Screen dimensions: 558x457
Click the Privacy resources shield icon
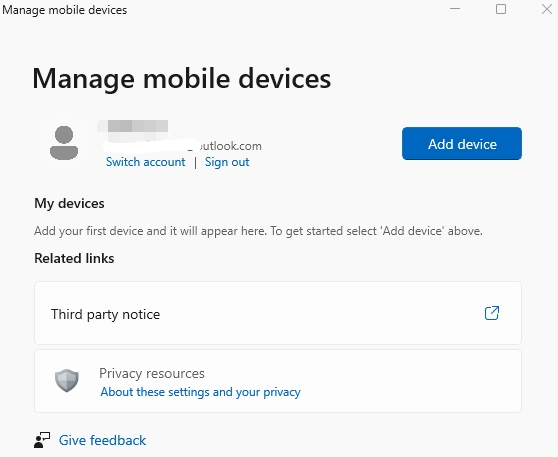(x=67, y=380)
